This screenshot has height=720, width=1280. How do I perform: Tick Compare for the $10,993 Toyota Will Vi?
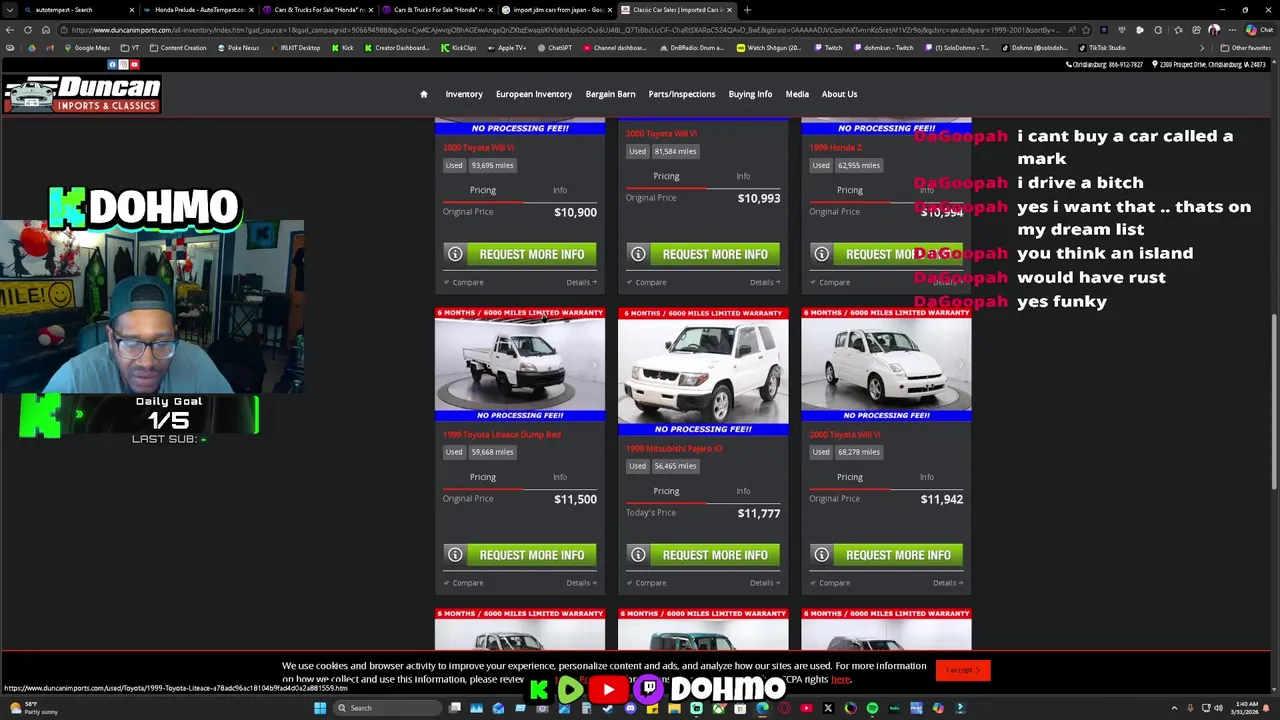point(646,282)
